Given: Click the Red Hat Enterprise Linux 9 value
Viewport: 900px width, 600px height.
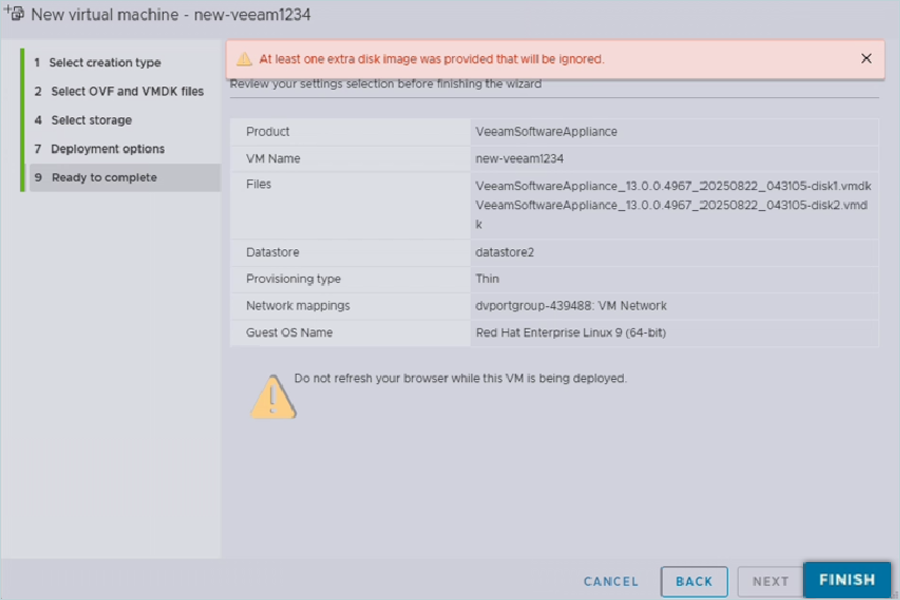Looking at the screenshot, I should click(570, 333).
